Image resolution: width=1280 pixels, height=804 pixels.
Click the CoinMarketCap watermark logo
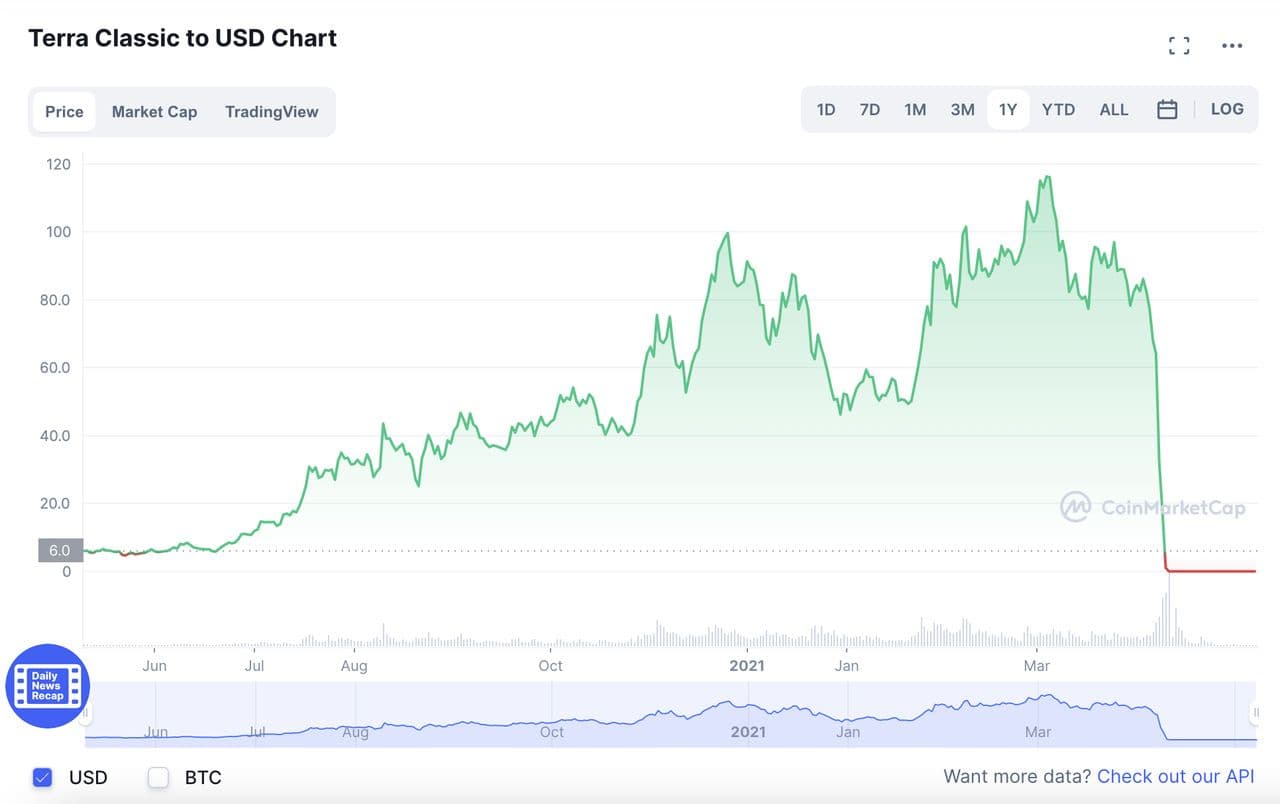click(1153, 507)
